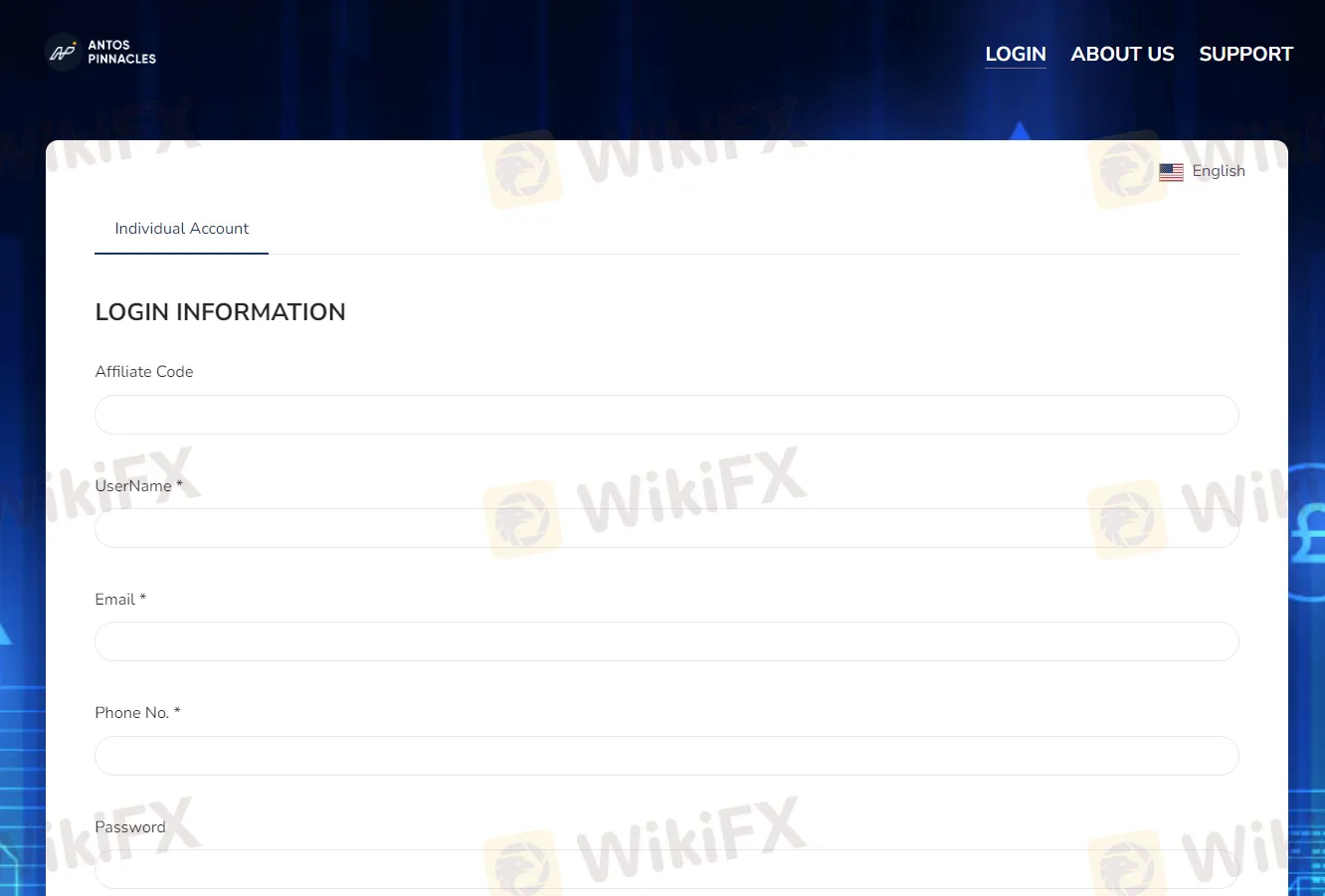Open the LOGIN page from navigation
The image size is (1325, 896).
point(1015,54)
